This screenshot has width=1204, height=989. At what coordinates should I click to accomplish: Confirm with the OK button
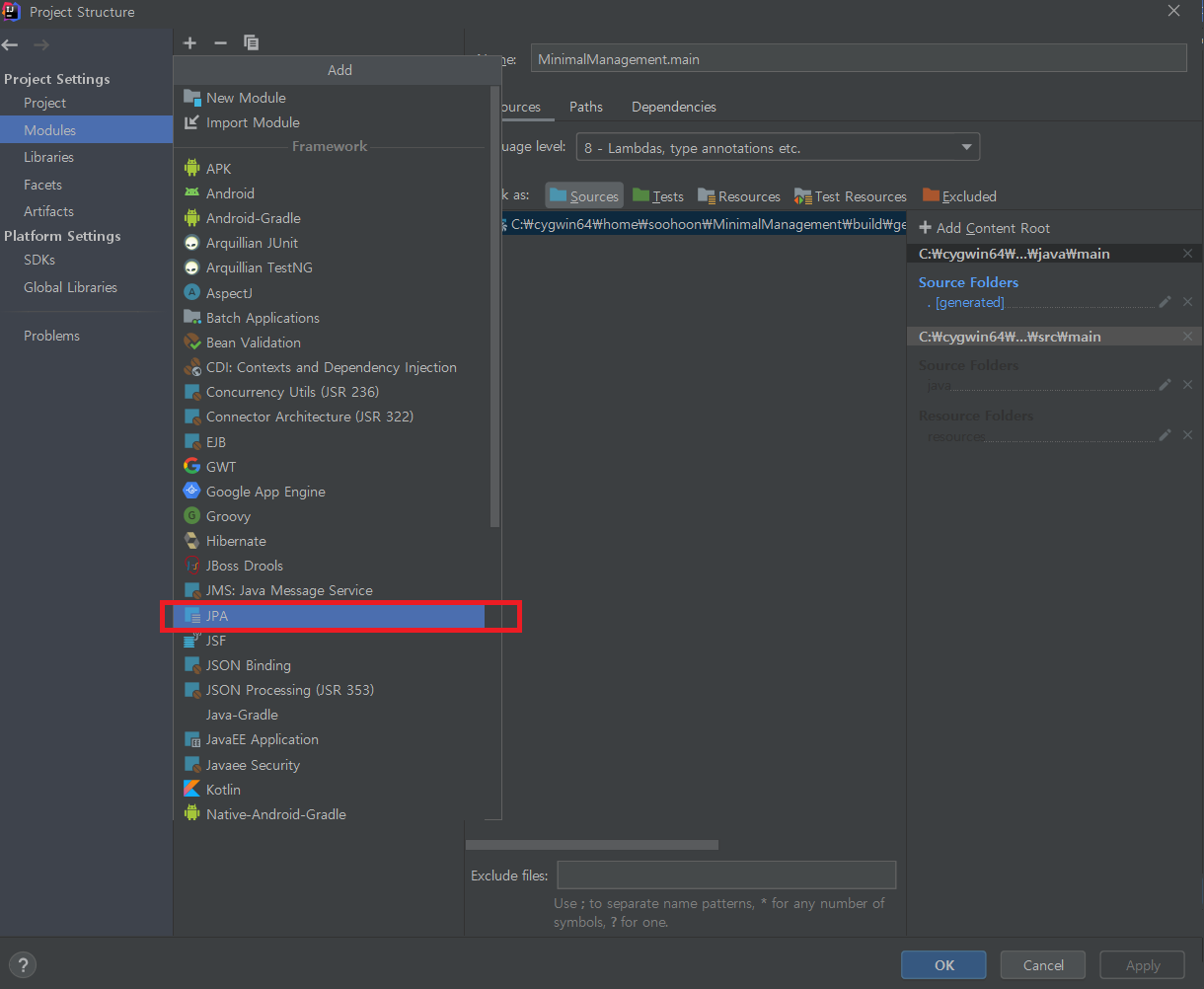[x=943, y=965]
